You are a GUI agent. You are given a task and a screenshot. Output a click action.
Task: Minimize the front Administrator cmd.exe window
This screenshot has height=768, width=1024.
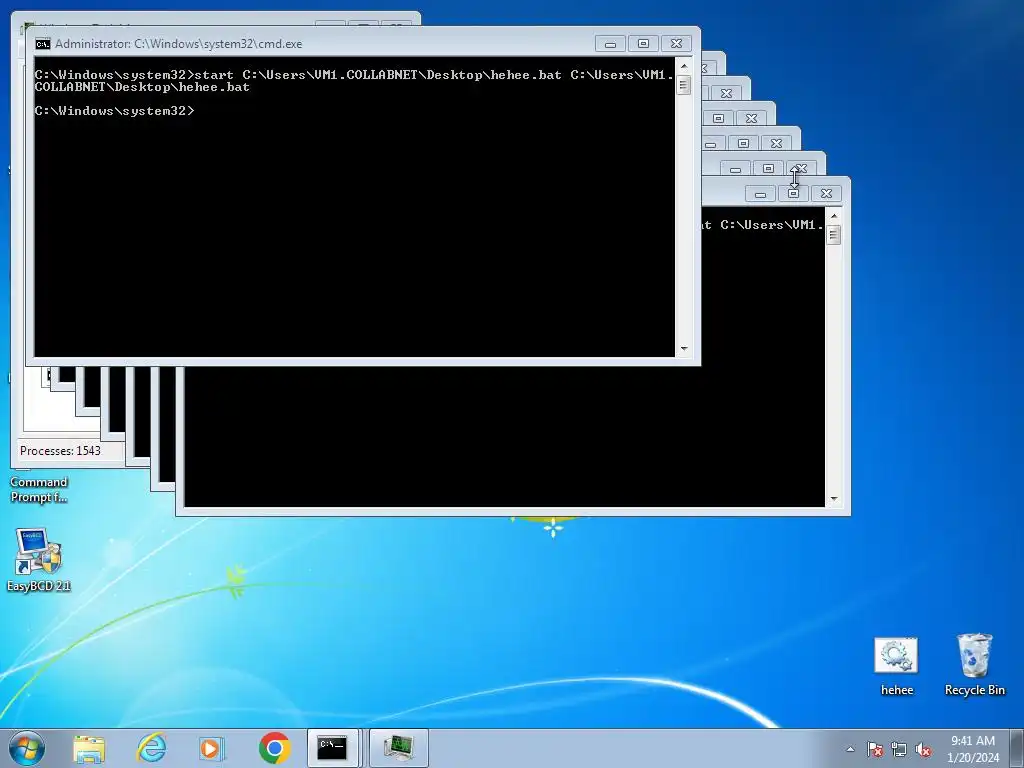pos(610,44)
